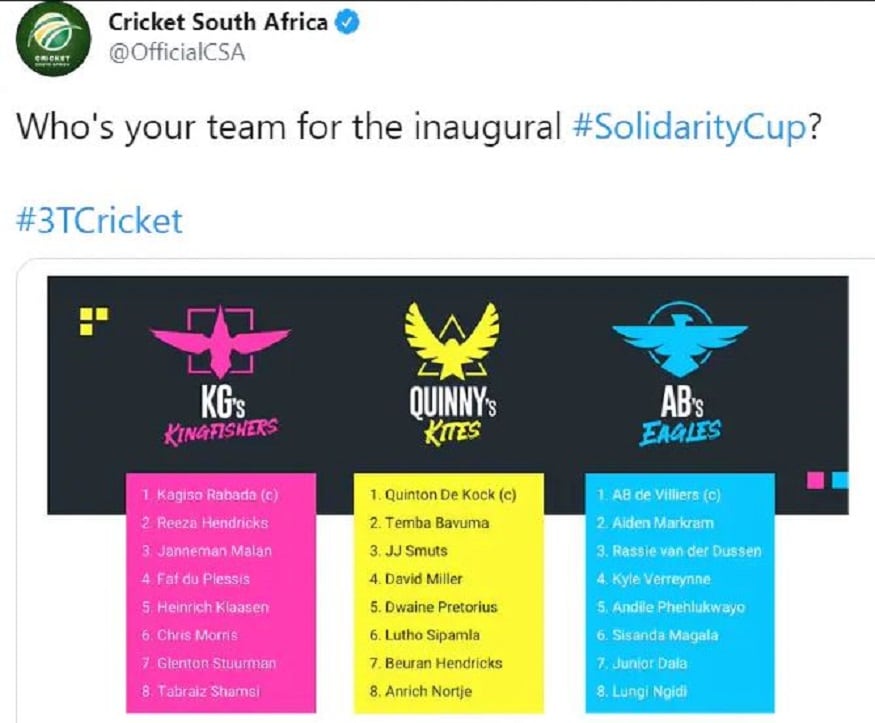
Task: Click the Cricket South Africa profile avatar
Action: 53,39
